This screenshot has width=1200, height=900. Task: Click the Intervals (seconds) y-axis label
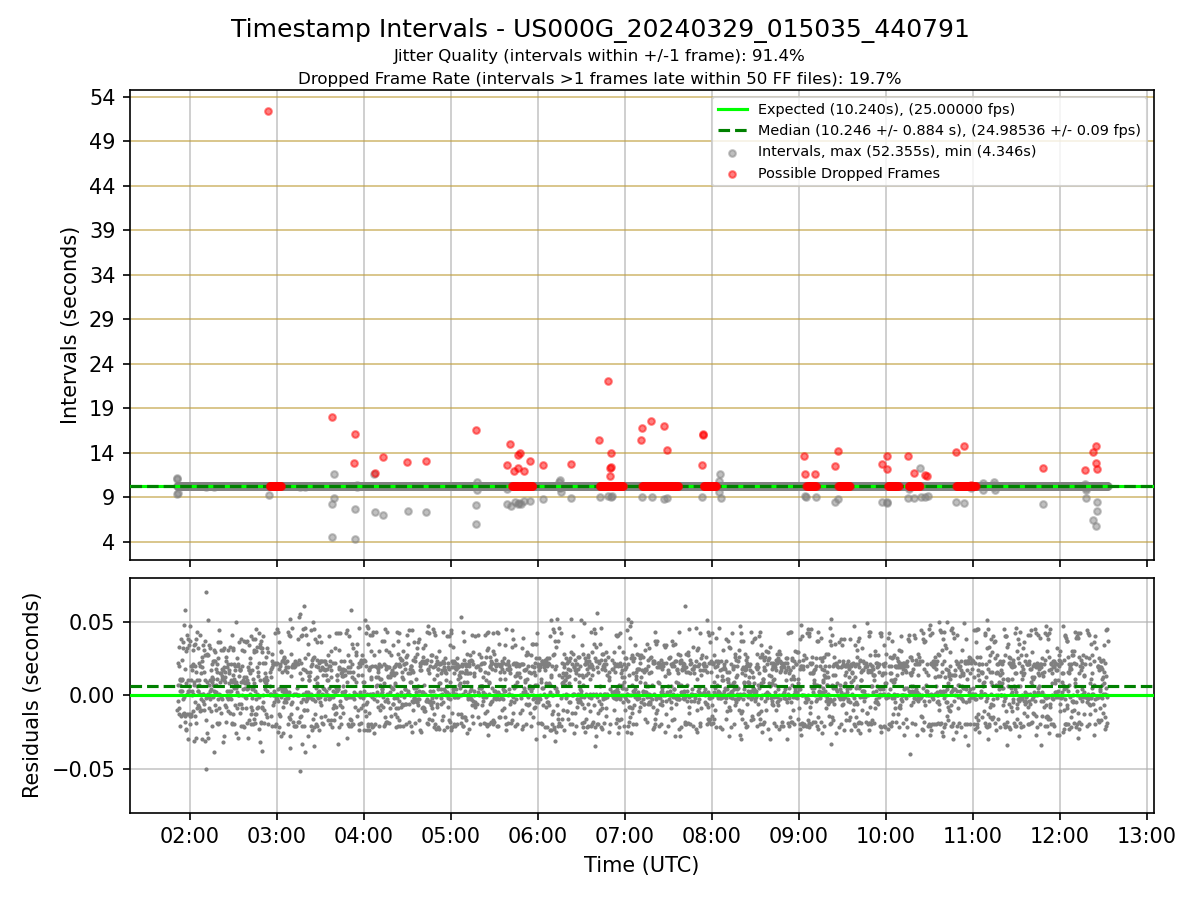pyautogui.click(x=70, y=325)
